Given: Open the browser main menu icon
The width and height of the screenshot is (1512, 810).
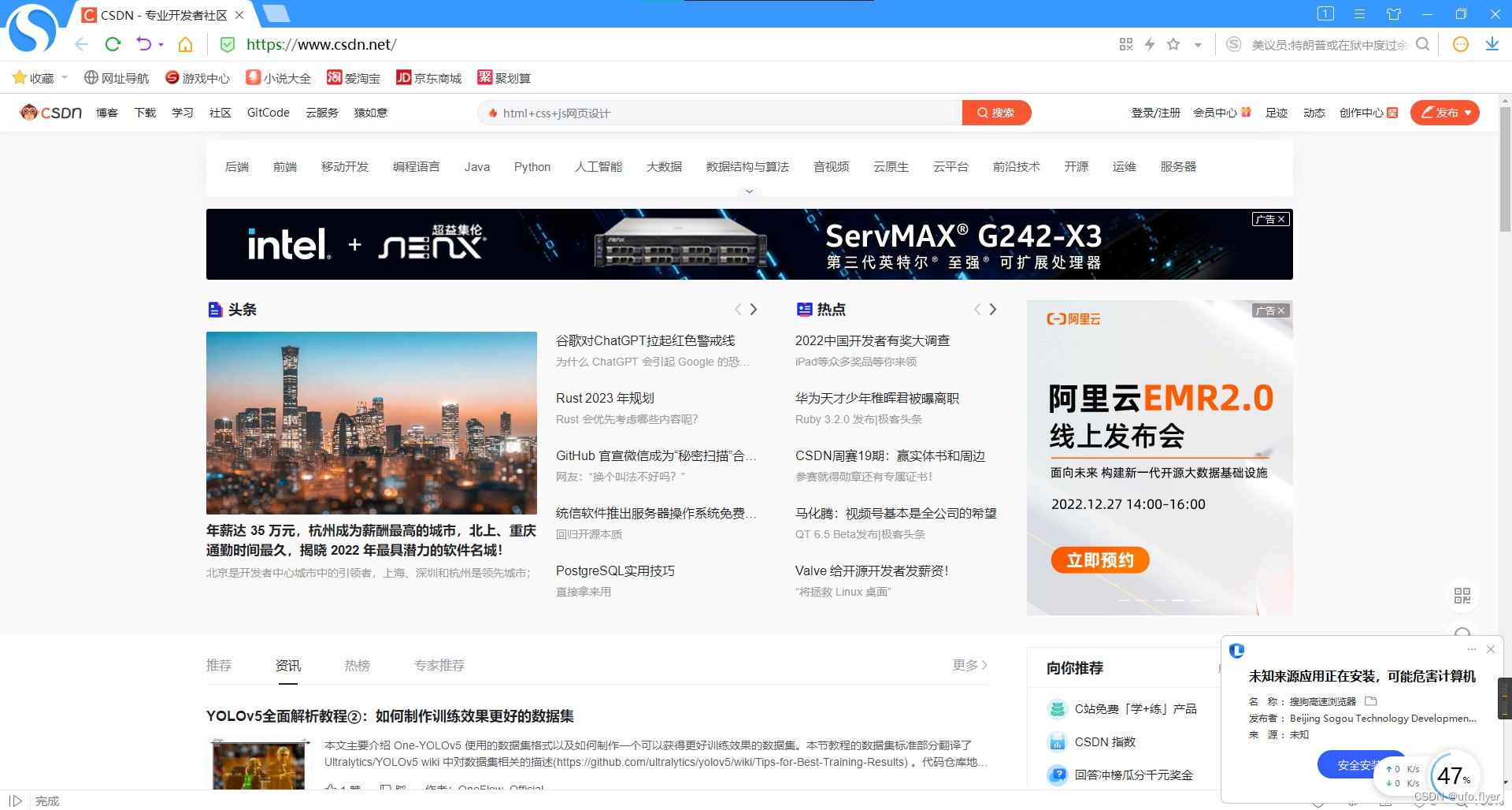Looking at the screenshot, I should [1359, 13].
